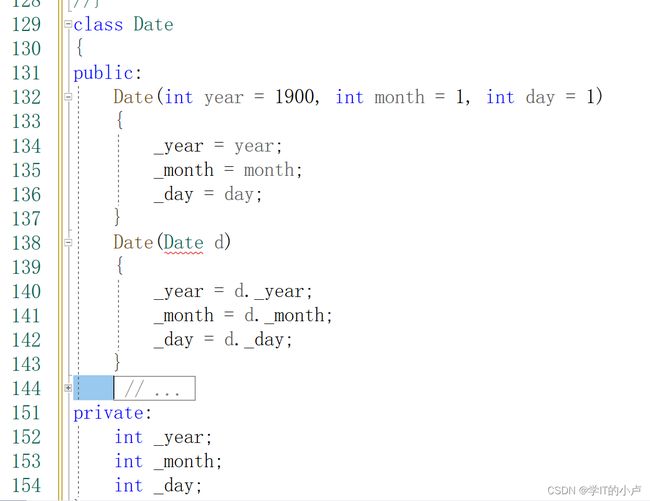Click the collapsed '// ...' code box
Viewport: 650px width, 501px height.
coord(155,388)
